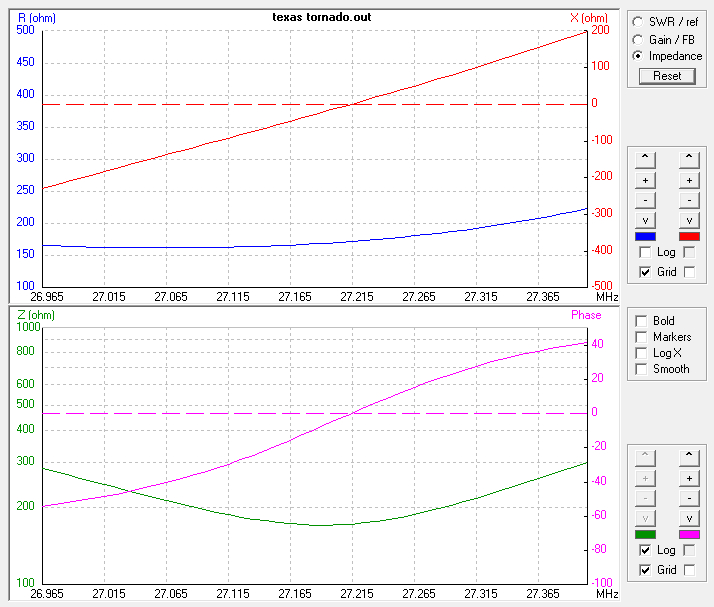This screenshot has width=714, height=607.
Task: Select the Gain / FB radio option
Action: (639, 39)
